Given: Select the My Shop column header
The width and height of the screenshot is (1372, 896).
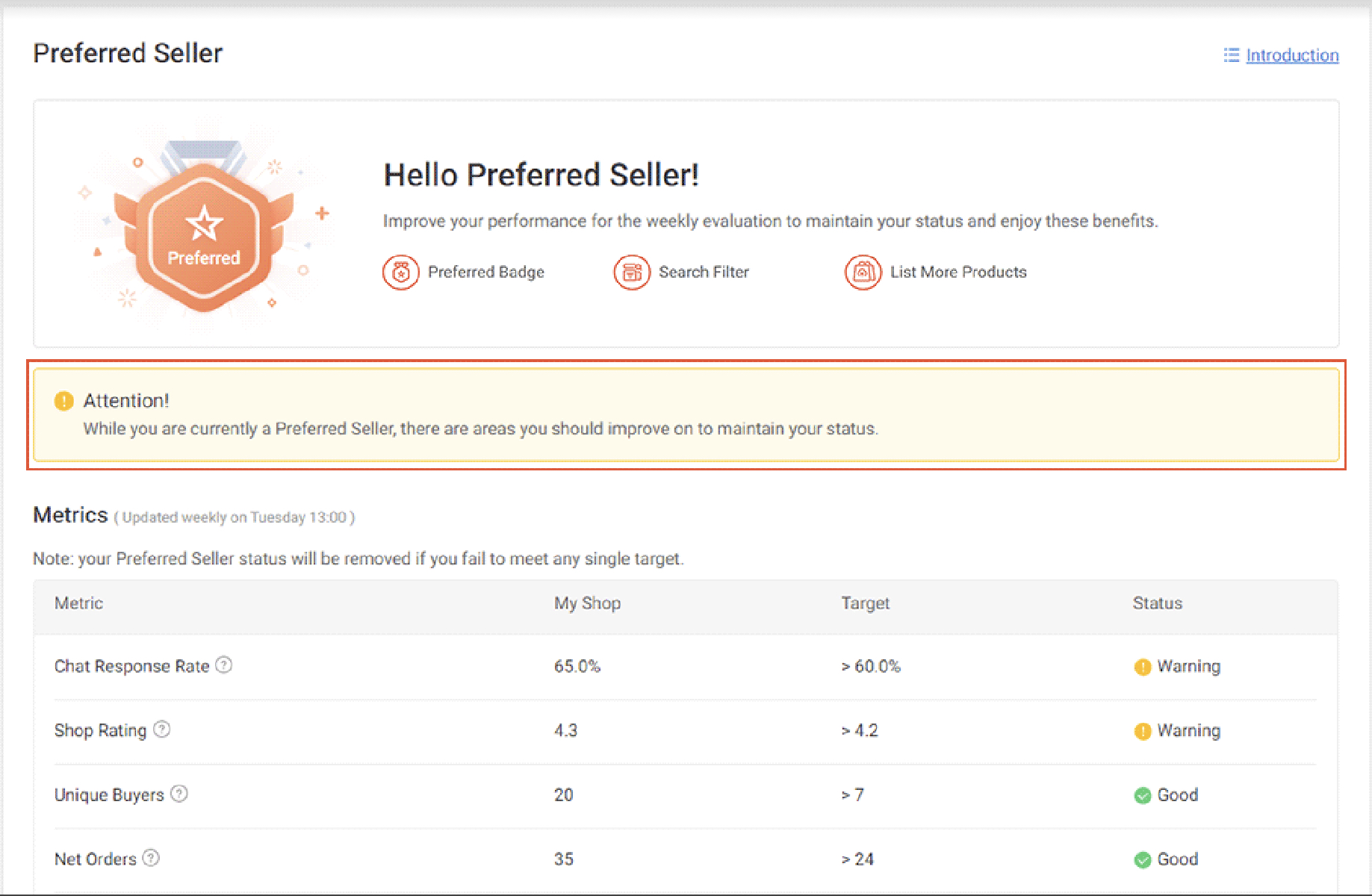Looking at the screenshot, I should (x=587, y=603).
